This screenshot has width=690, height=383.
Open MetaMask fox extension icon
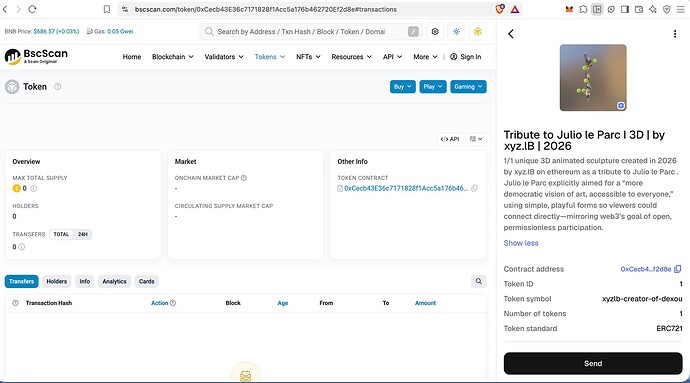pos(569,9)
